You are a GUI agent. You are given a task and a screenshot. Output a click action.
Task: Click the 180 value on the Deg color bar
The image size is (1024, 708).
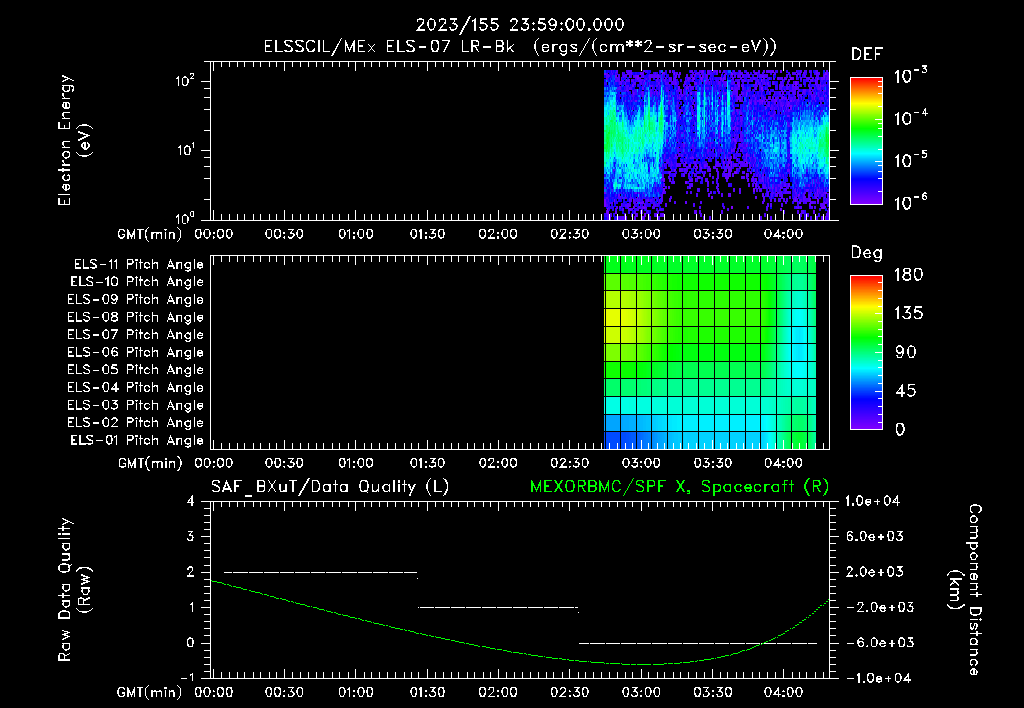(x=908, y=275)
